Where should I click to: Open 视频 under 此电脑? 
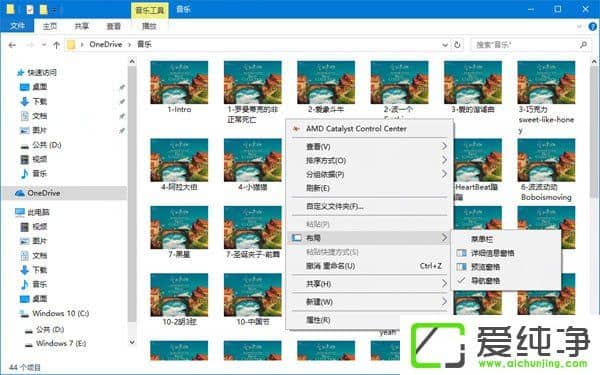pos(34,227)
